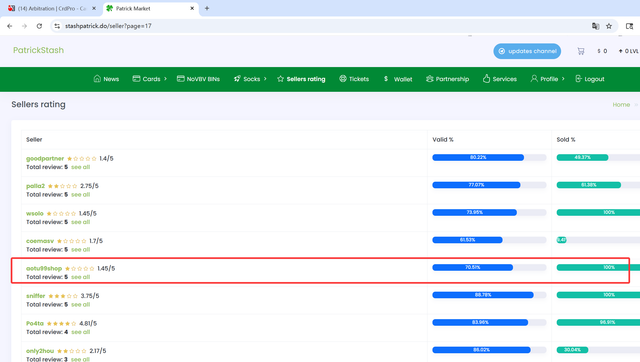Screen dimensions: 640x362
Task: Expand the Socks menu chevron
Action: (265, 79)
